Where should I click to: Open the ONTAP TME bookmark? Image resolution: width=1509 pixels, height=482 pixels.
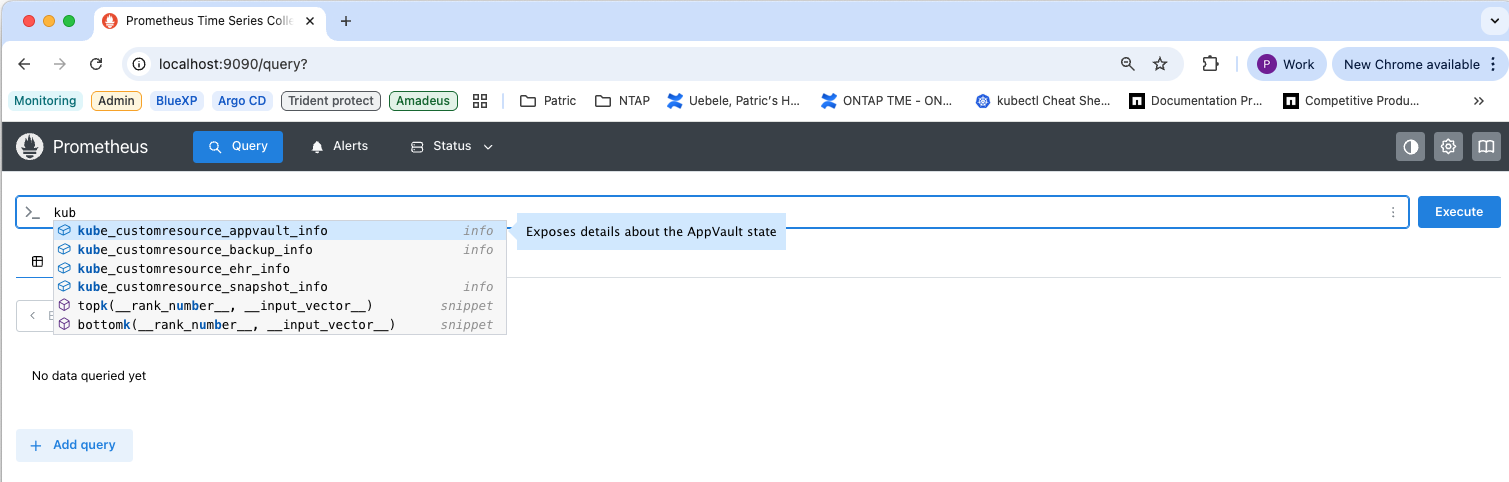pos(887,101)
